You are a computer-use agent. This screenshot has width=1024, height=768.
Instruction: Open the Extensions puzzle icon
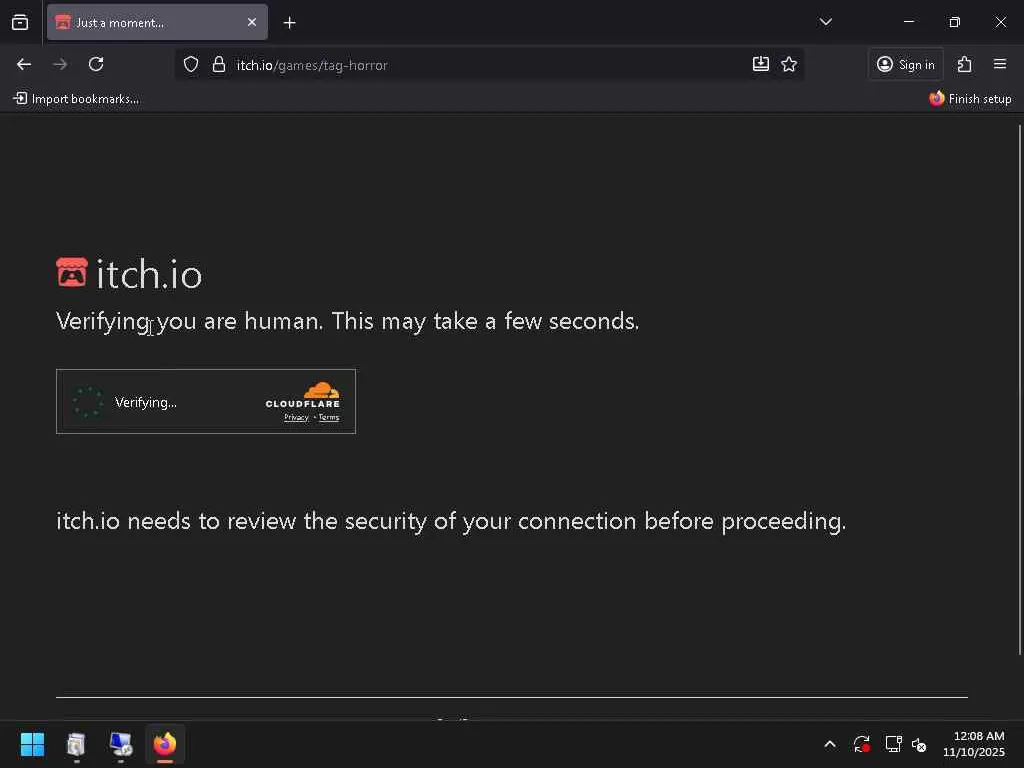click(965, 64)
